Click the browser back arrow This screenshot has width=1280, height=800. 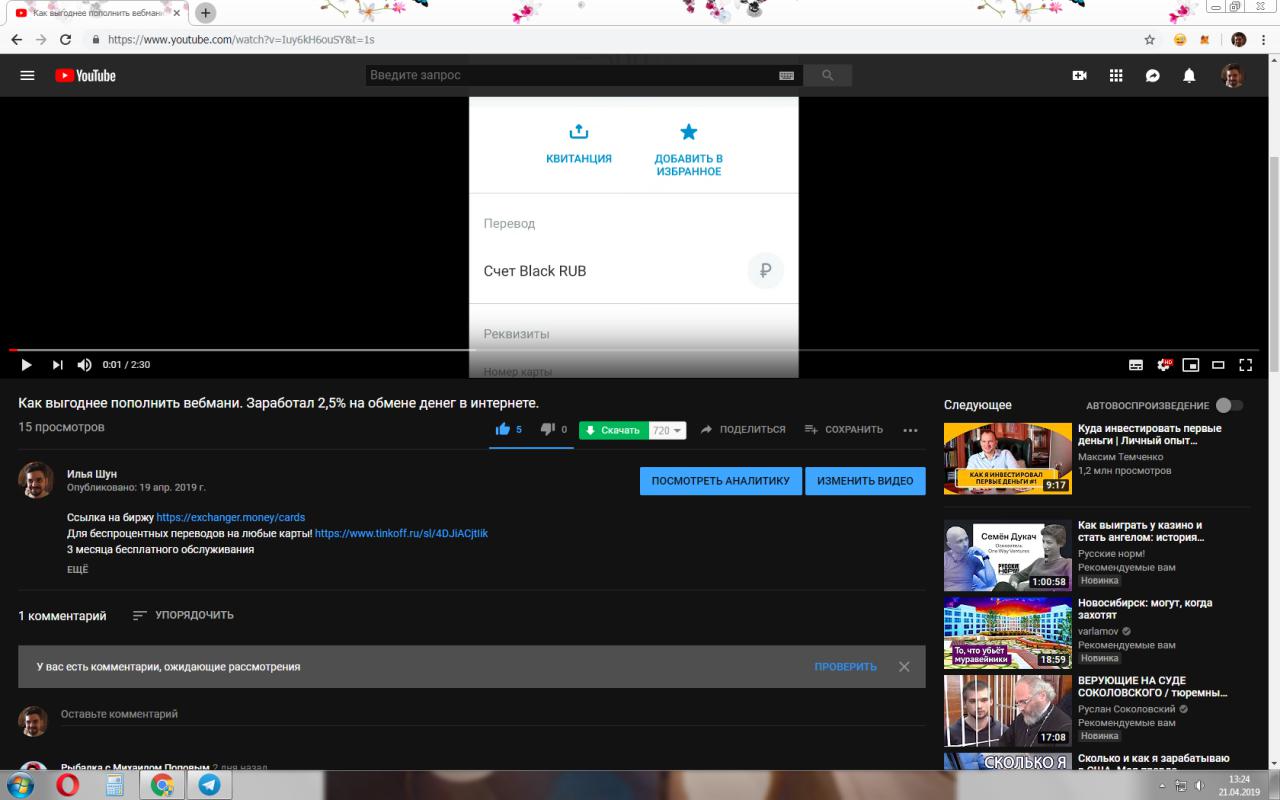pos(16,40)
